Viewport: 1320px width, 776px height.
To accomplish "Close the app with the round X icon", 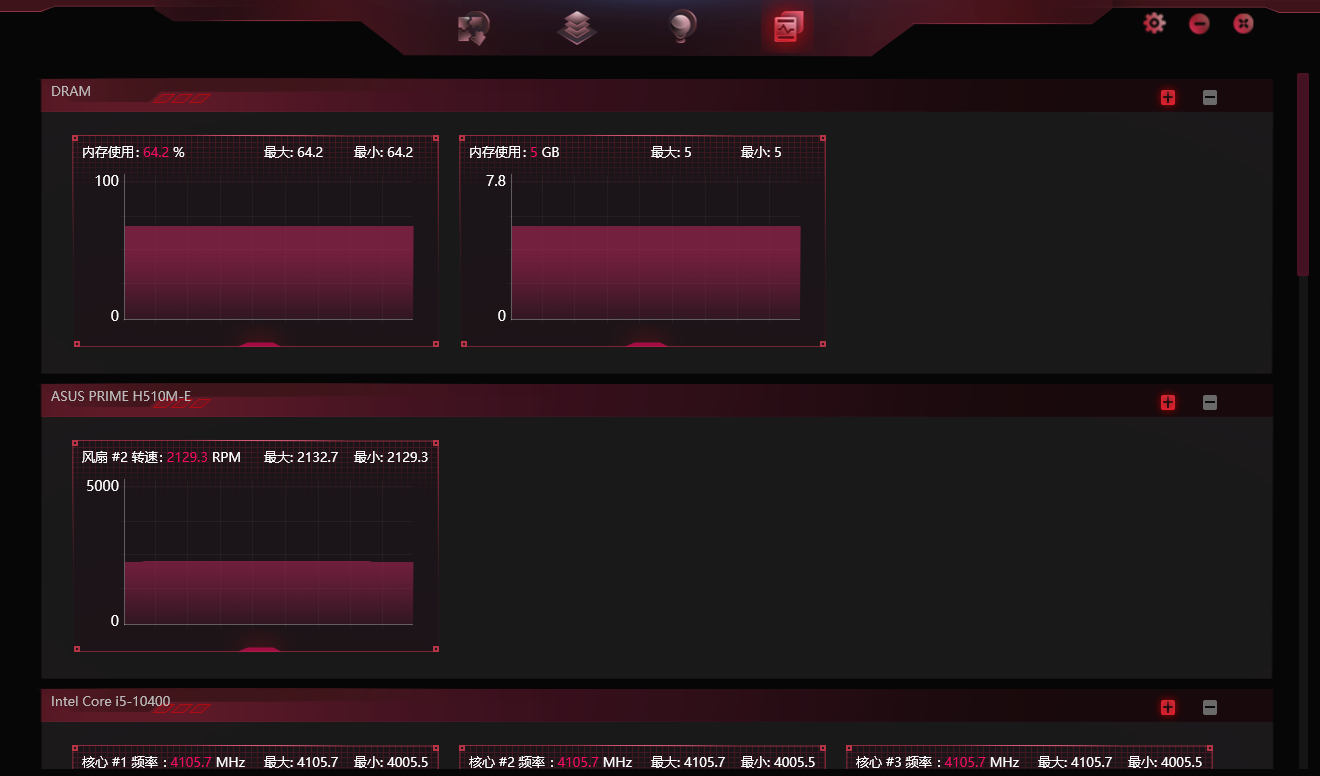I will tap(1243, 23).
